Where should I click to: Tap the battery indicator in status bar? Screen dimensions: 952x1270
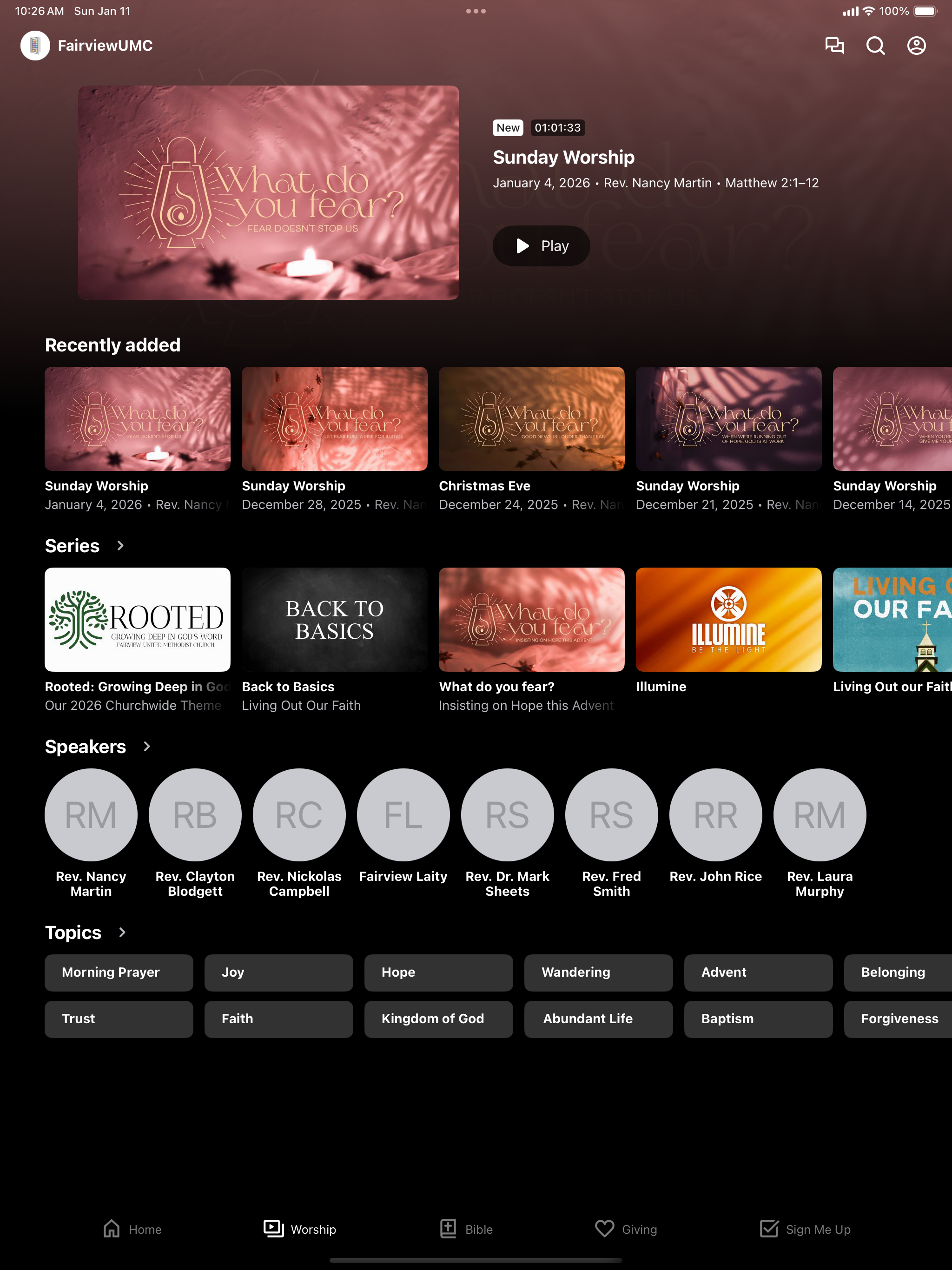[x=925, y=11]
